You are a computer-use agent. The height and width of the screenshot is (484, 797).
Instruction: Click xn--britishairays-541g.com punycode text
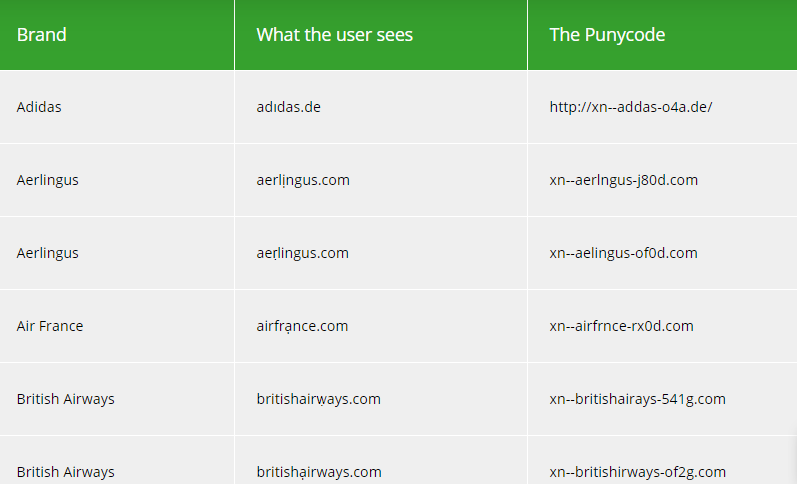click(x=637, y=399)
